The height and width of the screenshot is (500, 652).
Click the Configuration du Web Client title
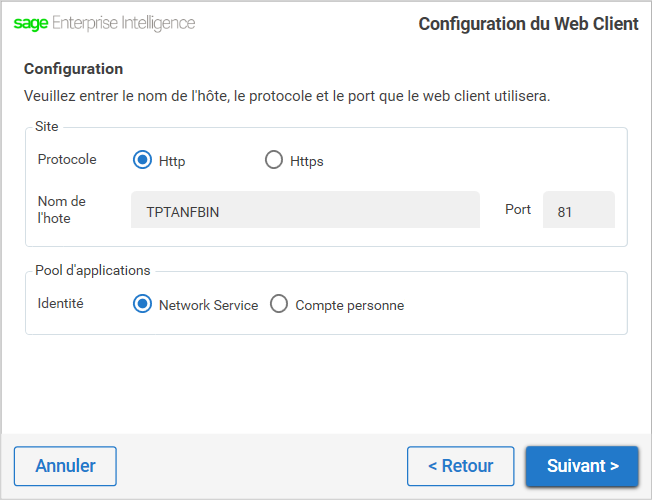pos(528,24)
